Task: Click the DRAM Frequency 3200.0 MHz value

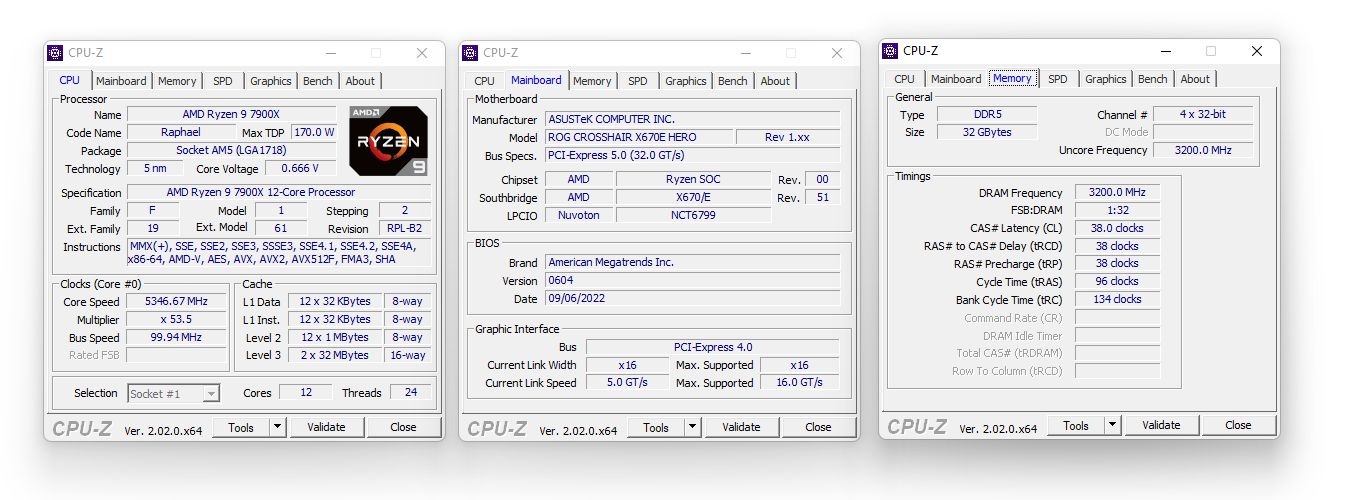Action: point(1117,193)
